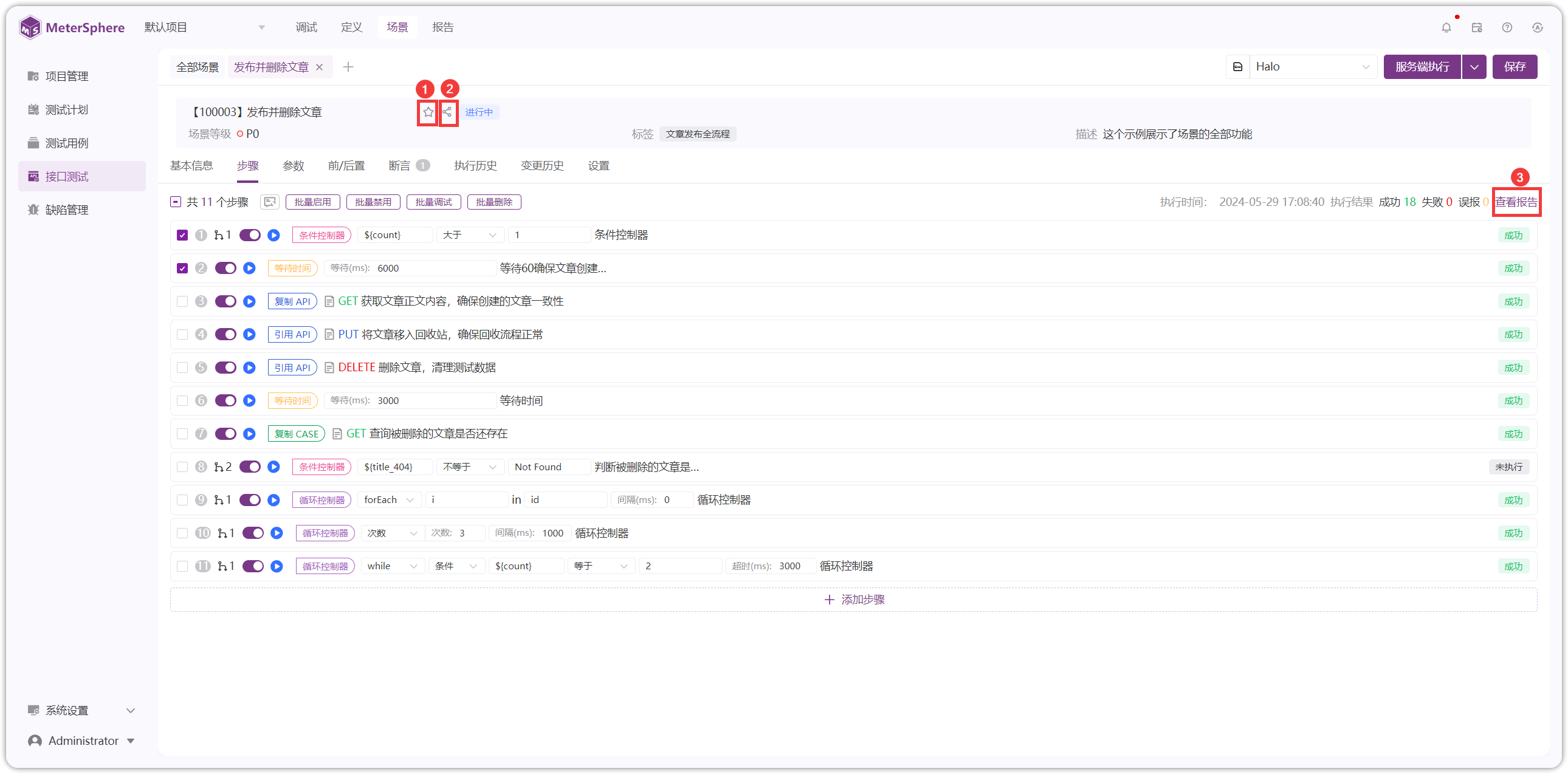Run step 1 with its play icon

[x=274, y=235]
